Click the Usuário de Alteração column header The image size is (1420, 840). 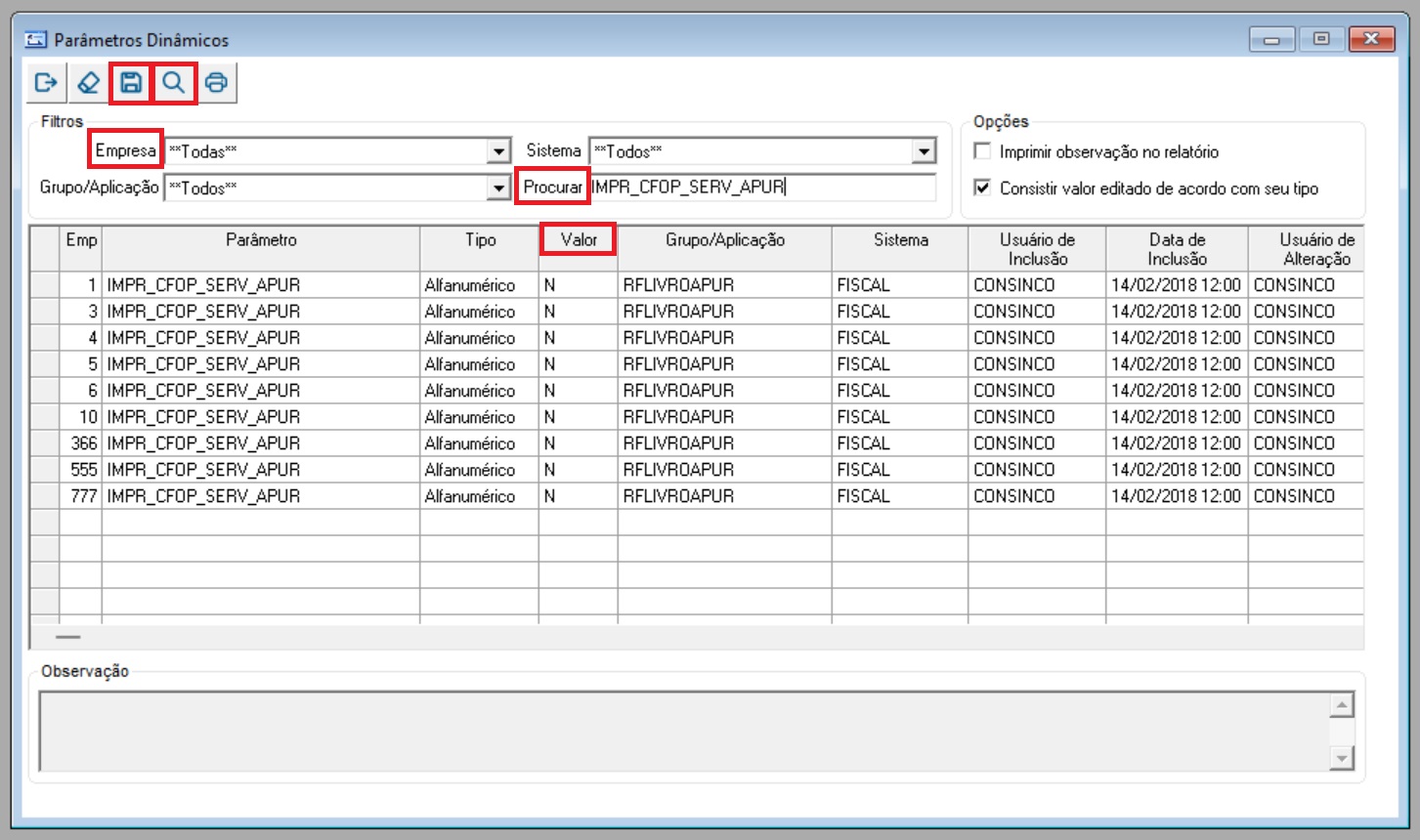click(x=1307, y=249)
